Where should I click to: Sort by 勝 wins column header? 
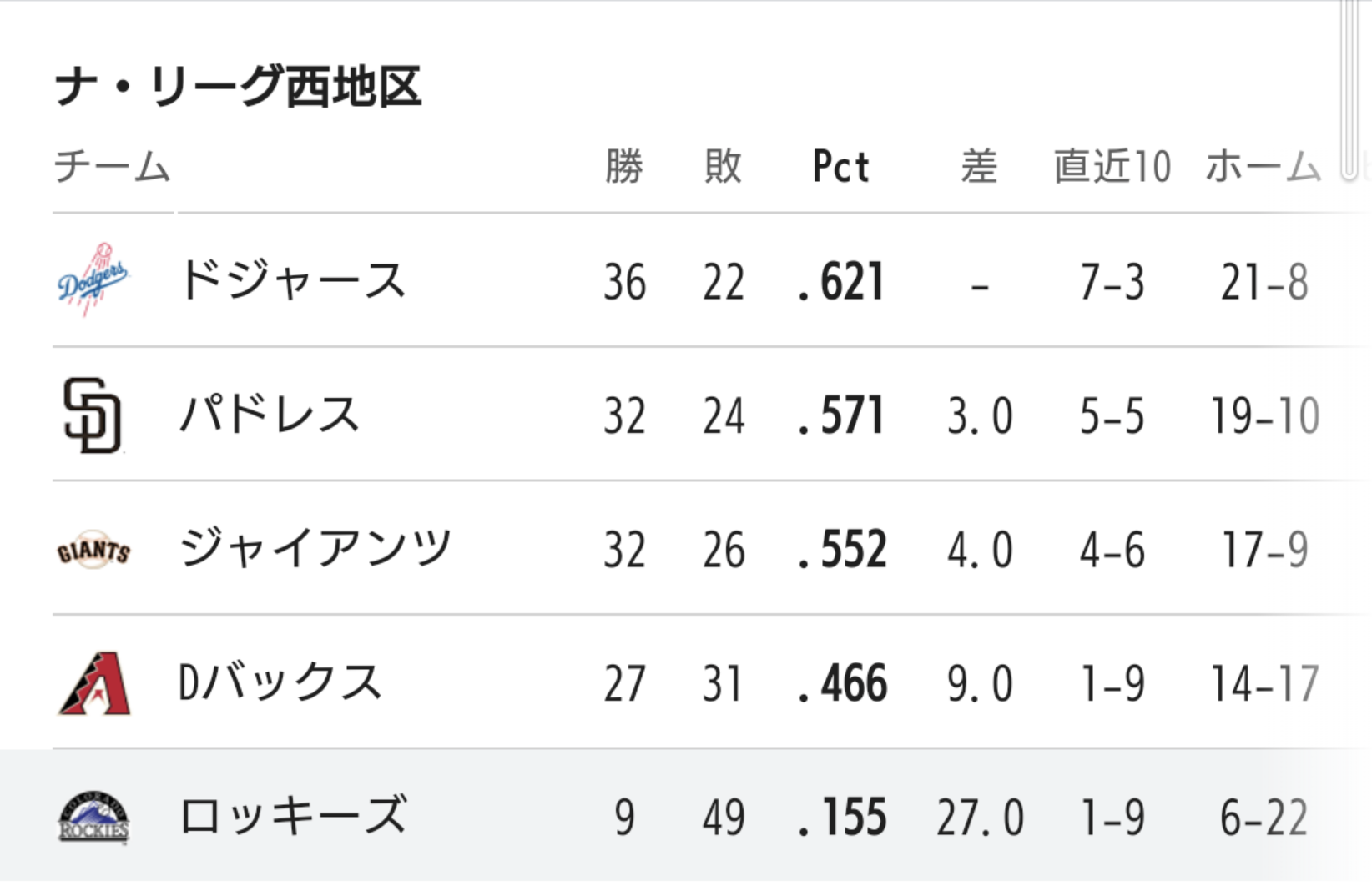[624, 166]
